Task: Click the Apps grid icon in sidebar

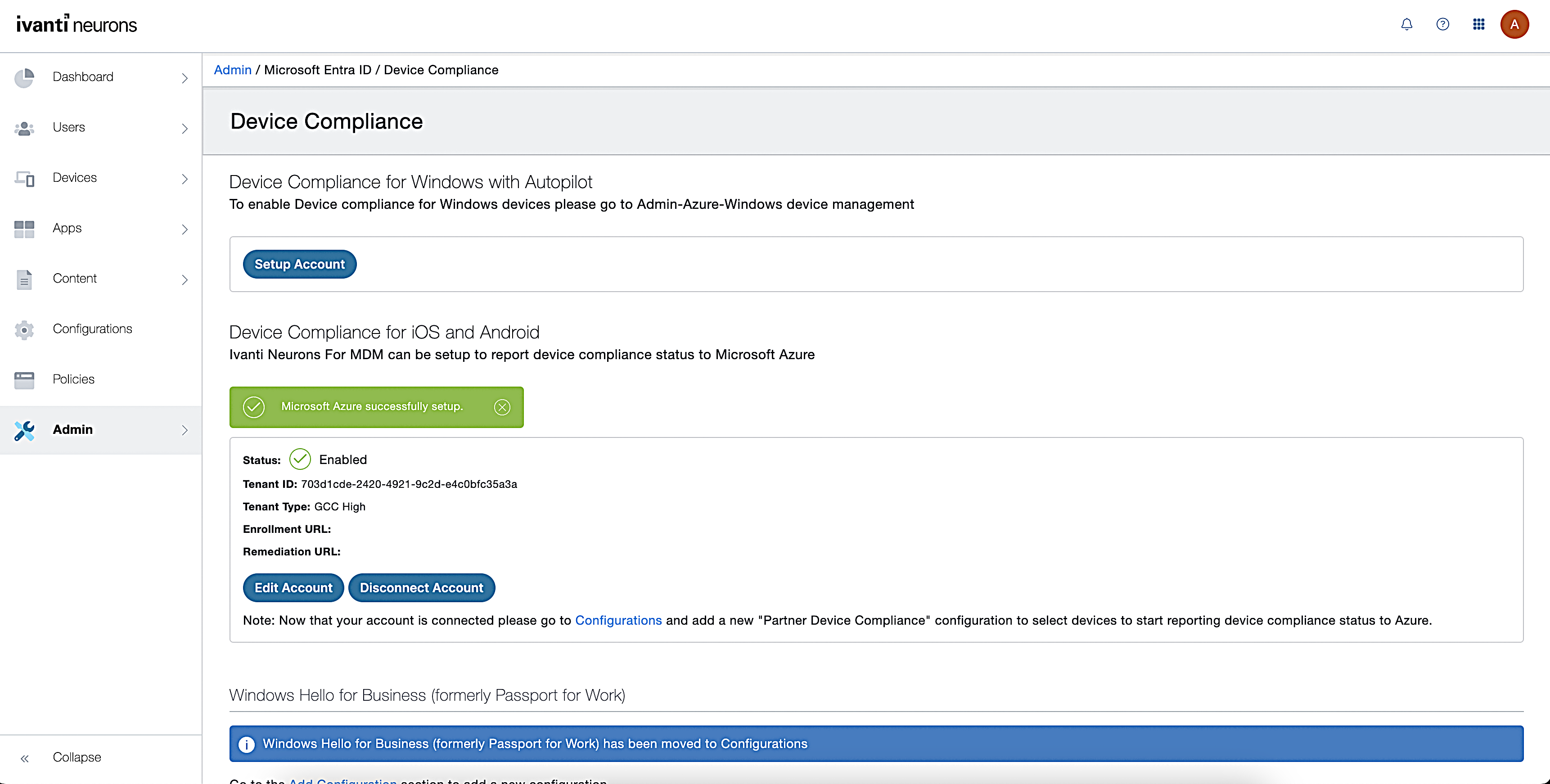Action: tap(24, 229)
